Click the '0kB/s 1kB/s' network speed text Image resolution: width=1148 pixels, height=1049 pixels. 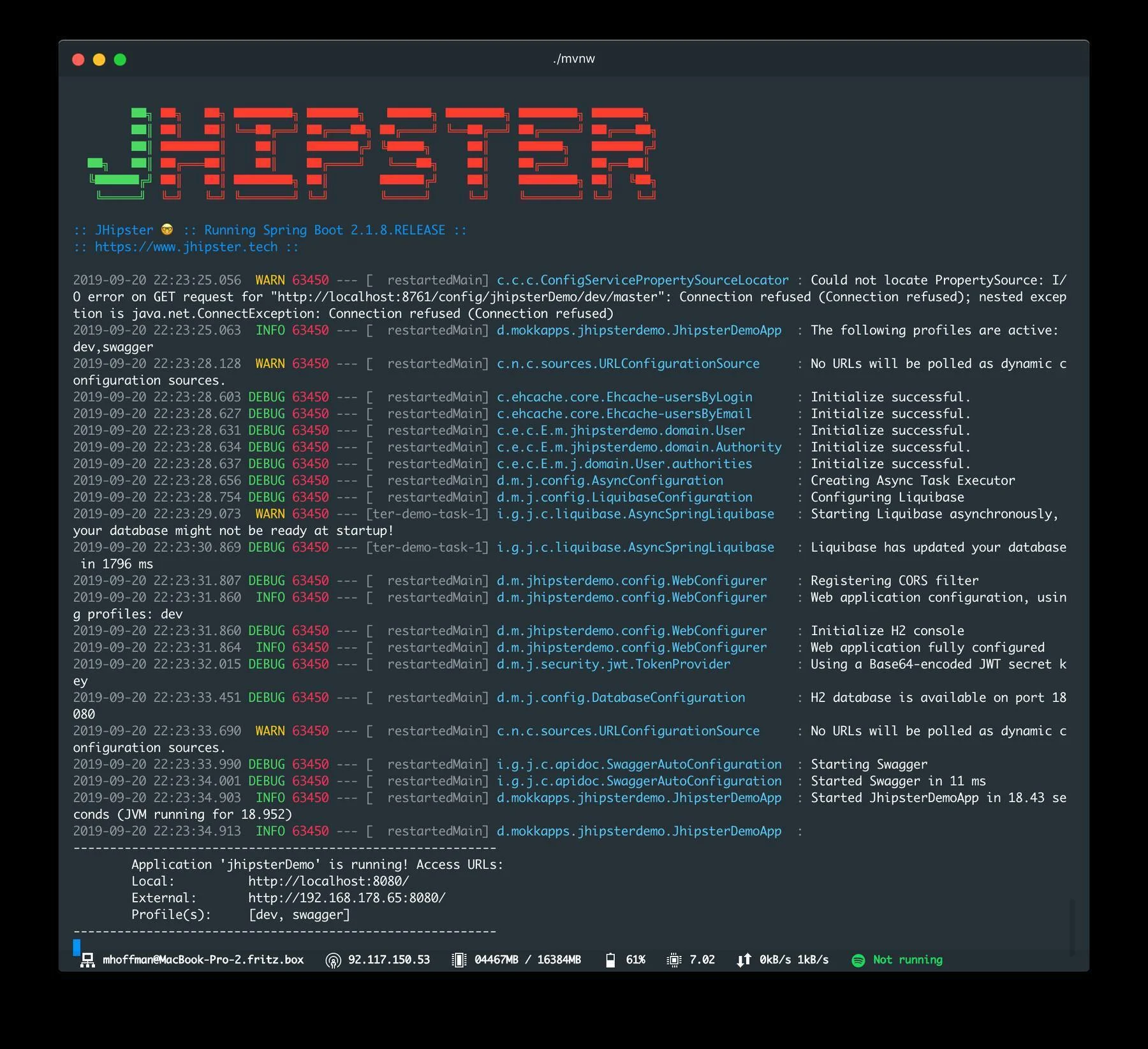pyautogui.click(x=794, y=960)
